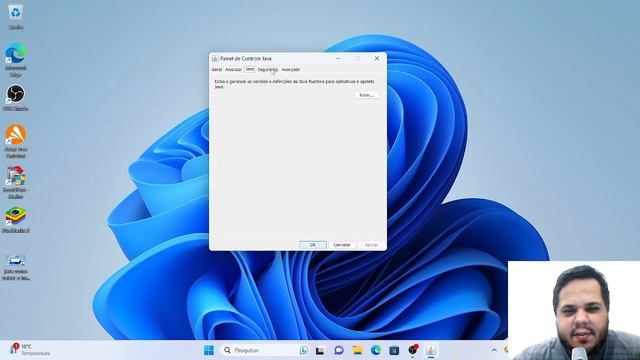The height and width of the screenshot is (360, 640).
Task: Click the Pesquisar taskbar search box
Action: 264,350
